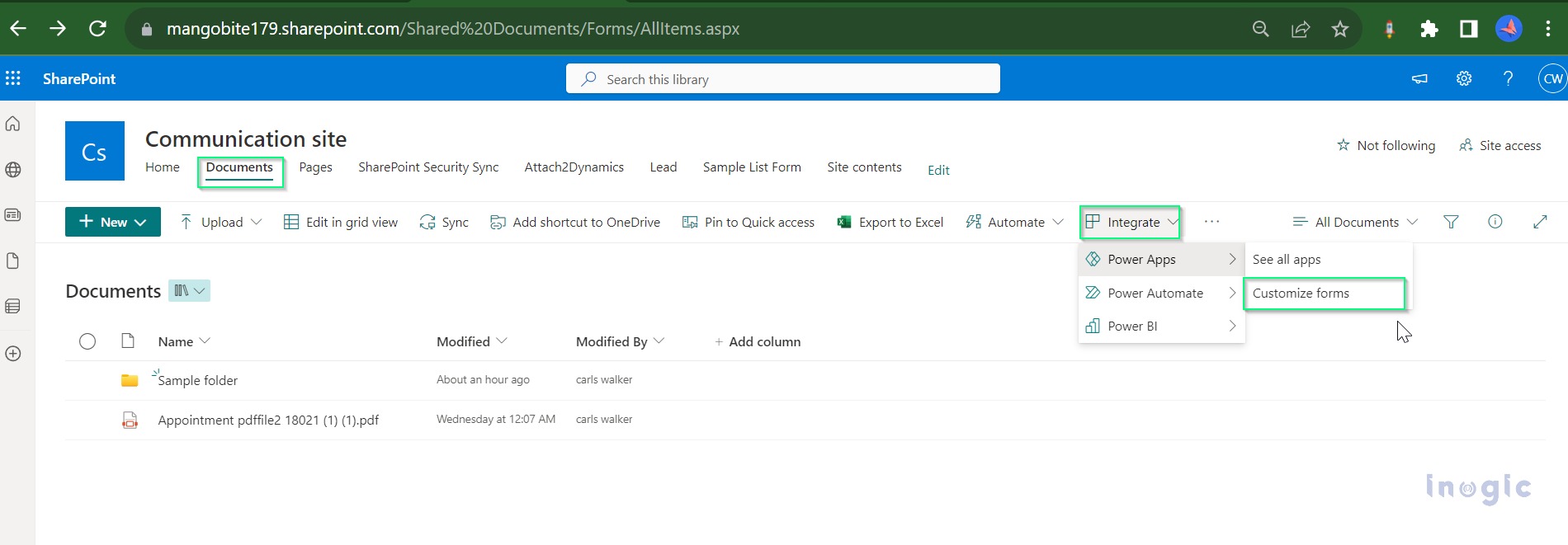1568x545 pixels.
Task: Collapse the Integrate dropdown
Action: [1131, 222]
